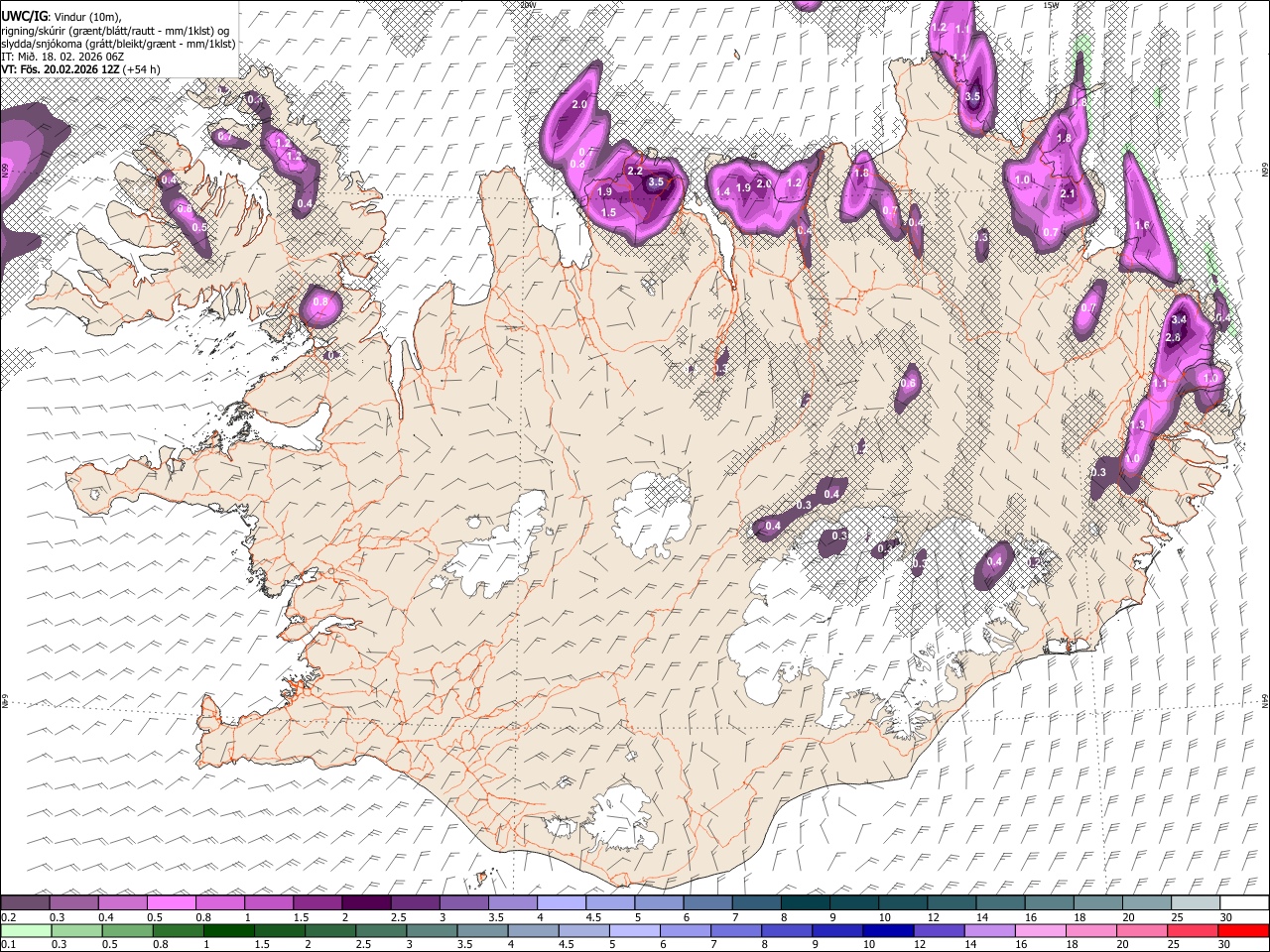Select the bright red swatch after 30 on lower scale
Viewport: 1270px width, 952px height.
1243,930
